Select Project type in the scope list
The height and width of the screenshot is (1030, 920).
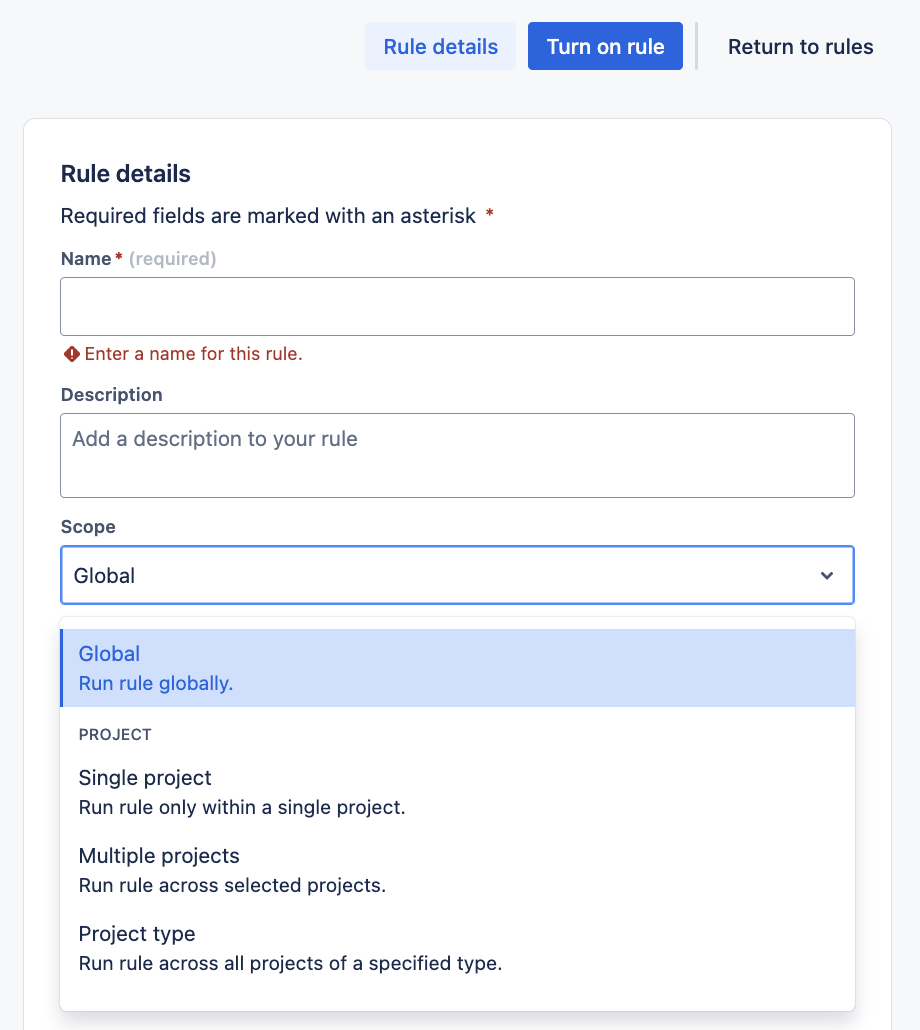pyautogui.click(x=457, y=947)
